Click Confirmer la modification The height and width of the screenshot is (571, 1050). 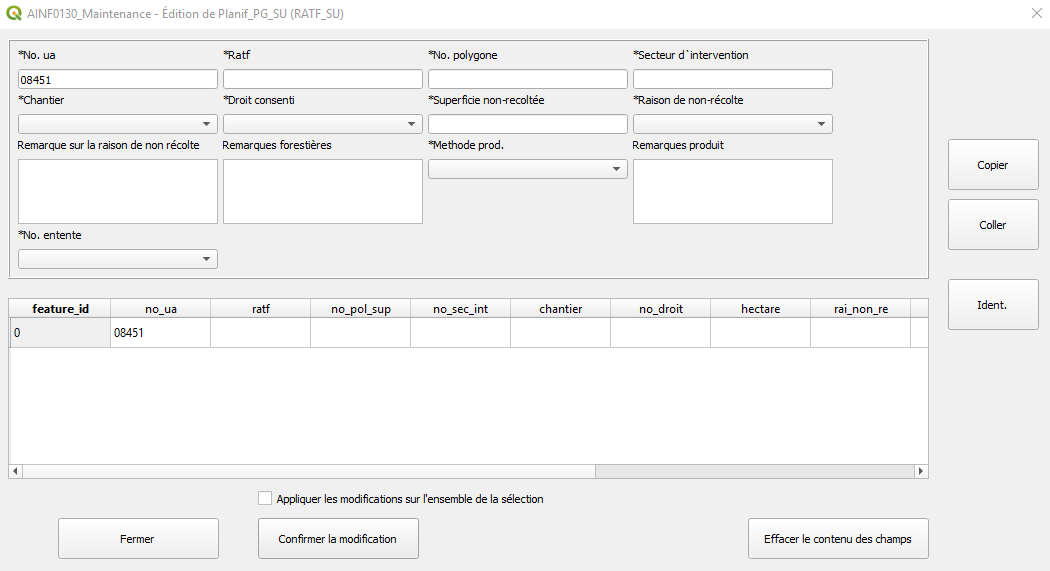(338, 539)
